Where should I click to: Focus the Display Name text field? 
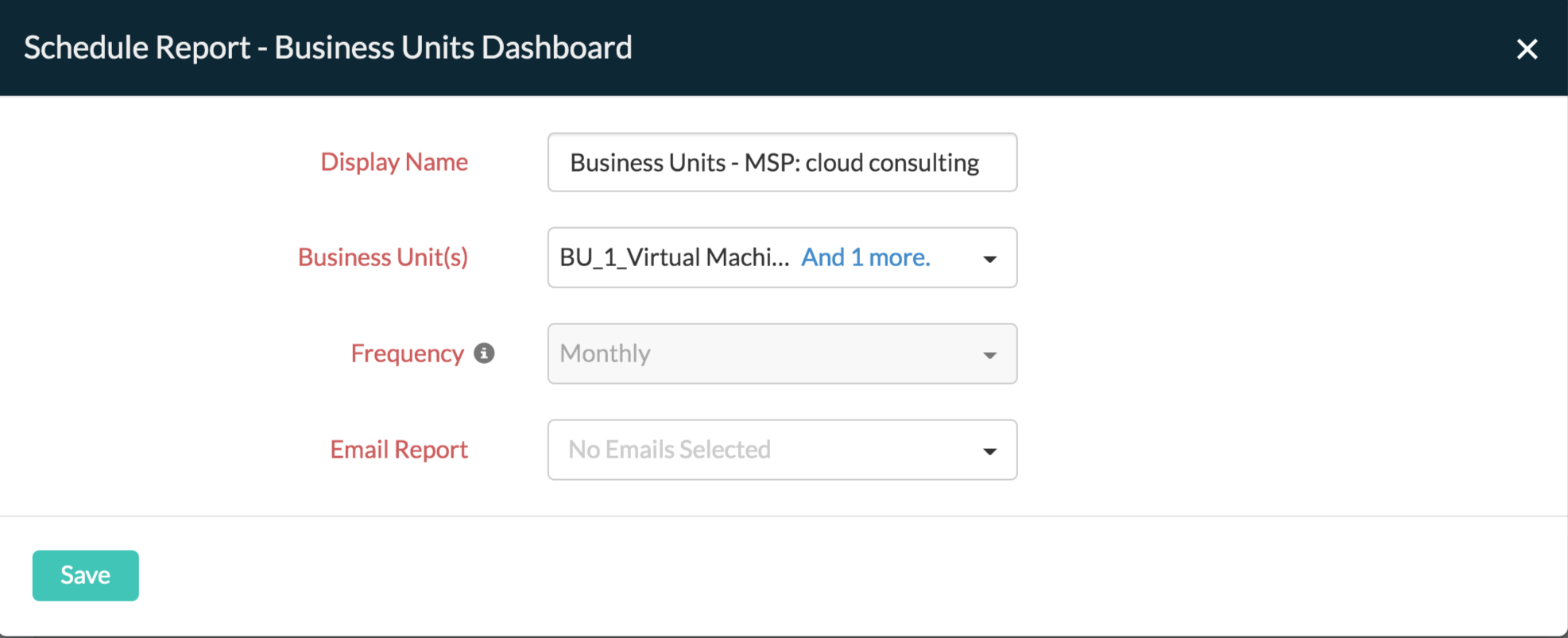[x=781, y=163]
